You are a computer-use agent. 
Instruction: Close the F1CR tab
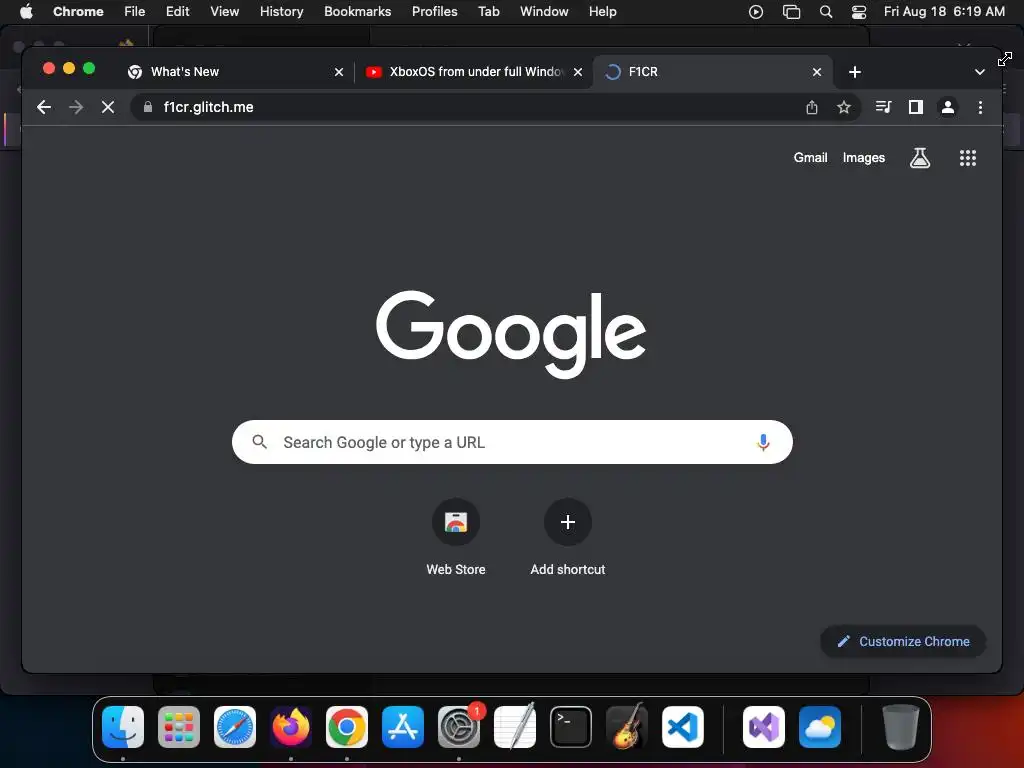click(x=816, y=72)
